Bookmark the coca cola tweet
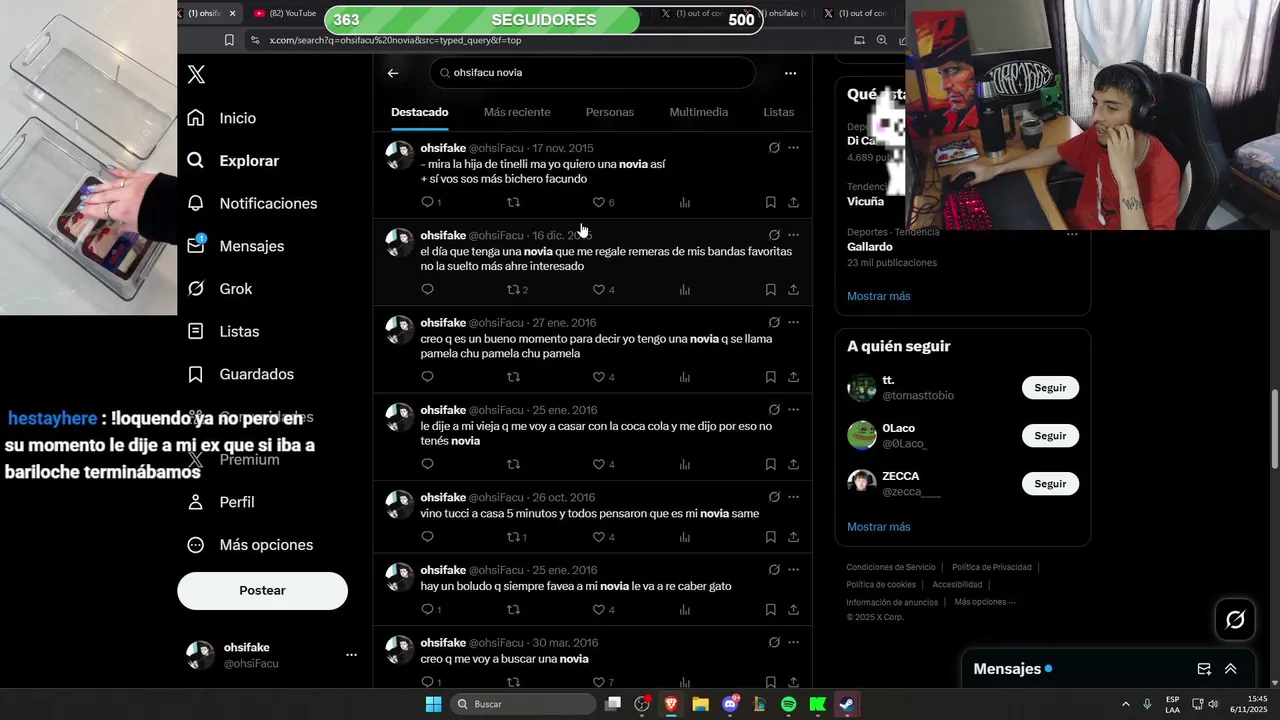This screenshot has height=720, width=1280. pyautogui.click(x=770, y=464)
